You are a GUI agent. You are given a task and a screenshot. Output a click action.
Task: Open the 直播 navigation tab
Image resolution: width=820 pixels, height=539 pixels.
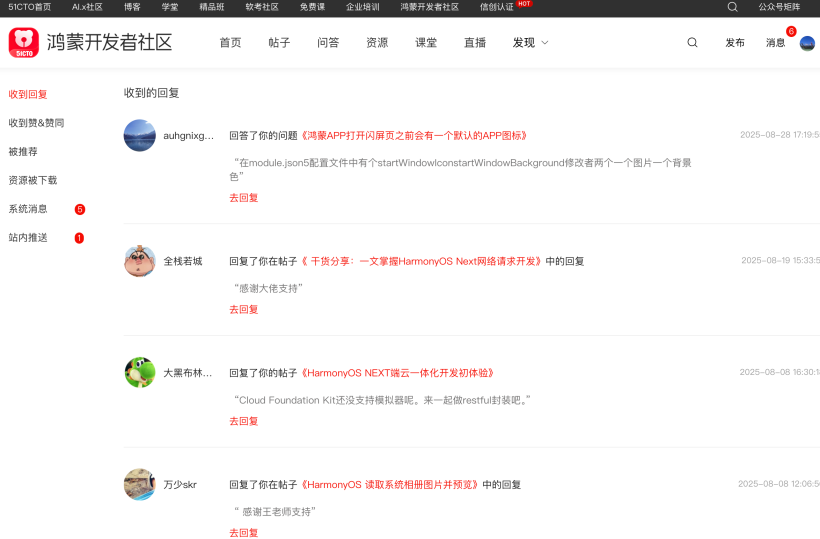475,43
